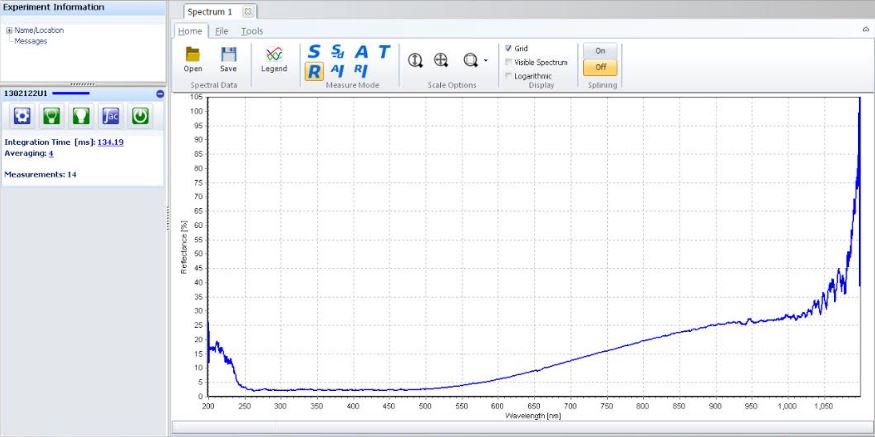Enable the Visible Spectrum checkbox
Screen dimensions: 875x437
pos(509,62)
